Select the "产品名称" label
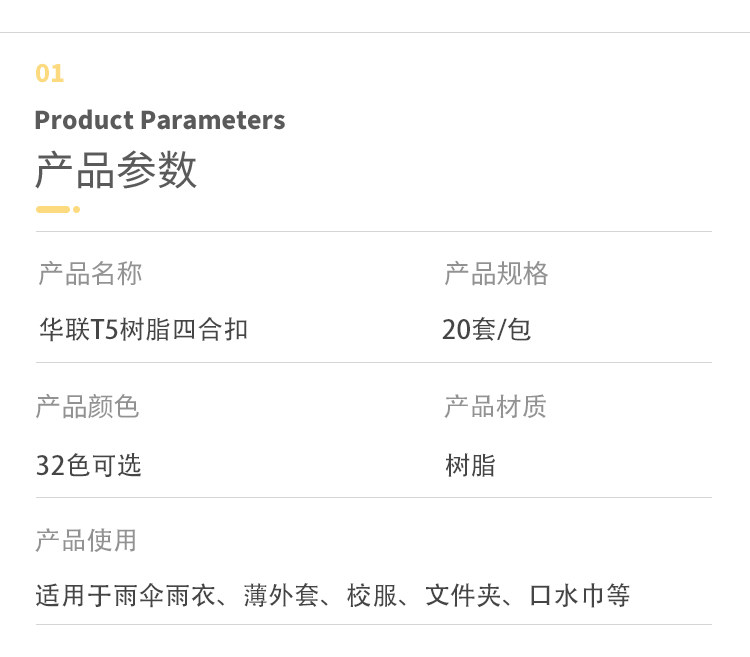The image size is (750, 657). (x=90, y=274)
